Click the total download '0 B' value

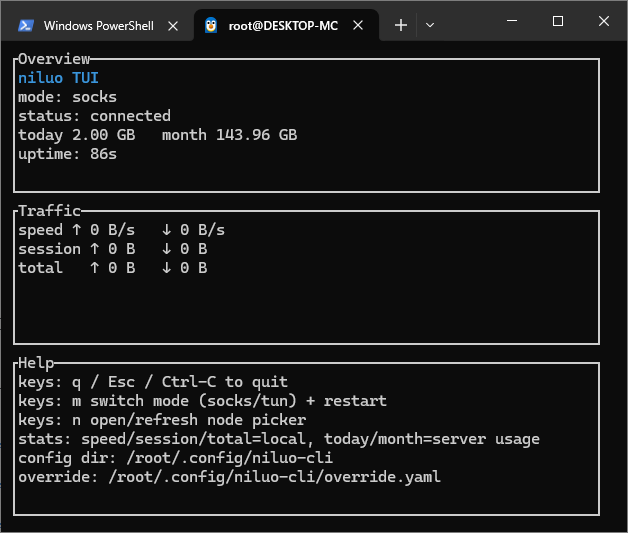[x=193, y=268]
